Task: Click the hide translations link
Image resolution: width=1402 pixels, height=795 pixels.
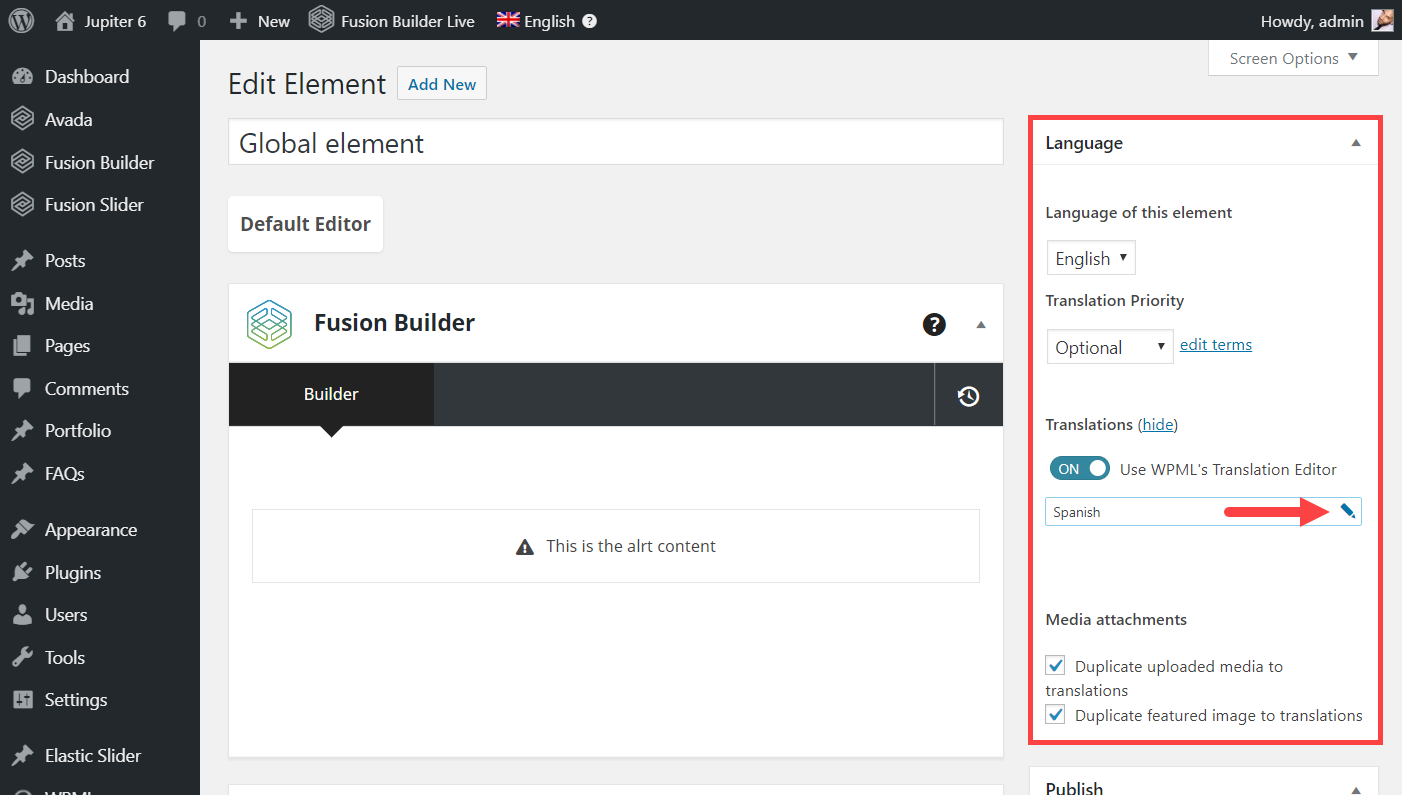Action: tap(1158, 424)
